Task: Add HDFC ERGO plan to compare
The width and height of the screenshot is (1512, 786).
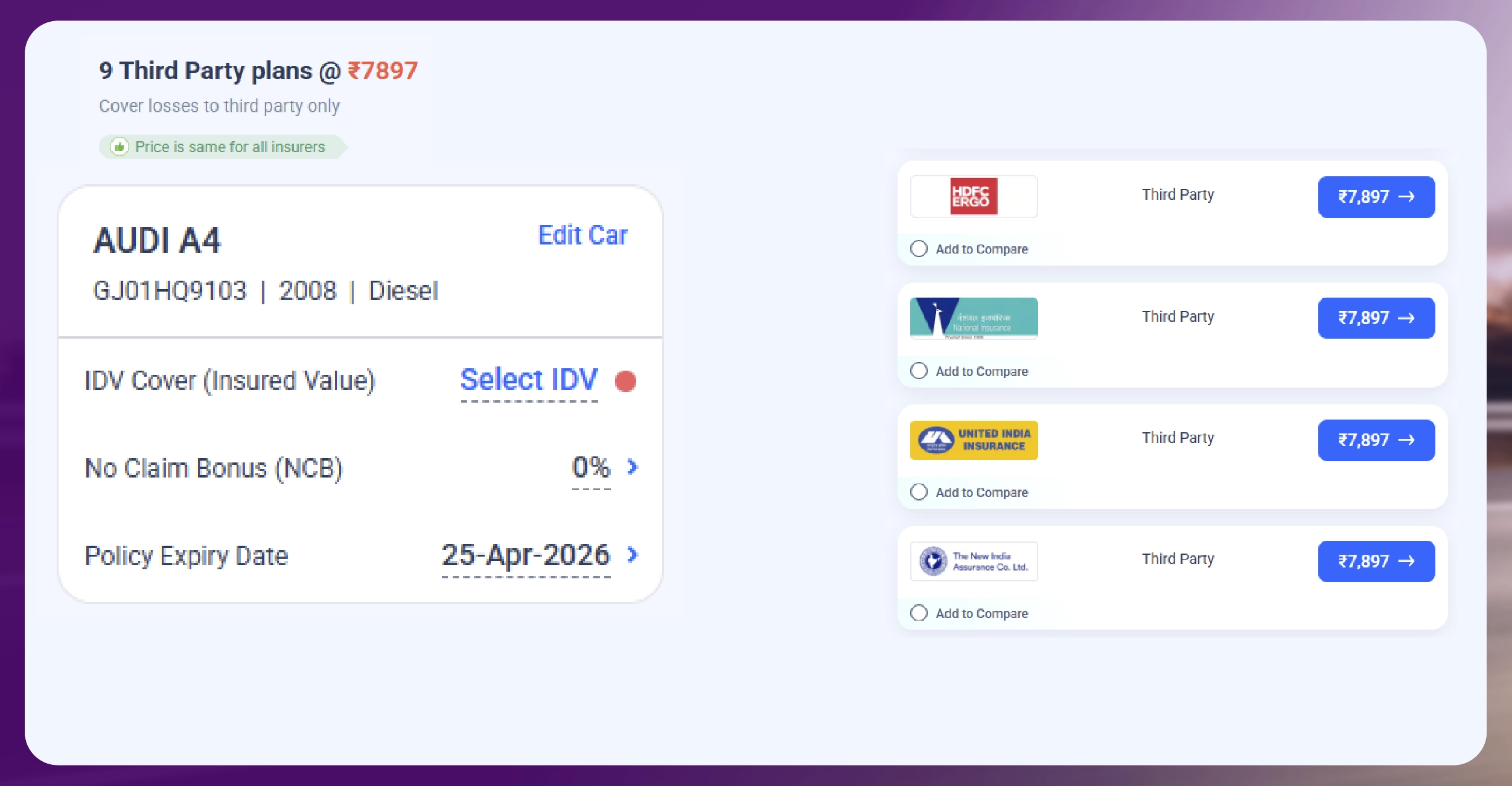Action: pos(920,248)
